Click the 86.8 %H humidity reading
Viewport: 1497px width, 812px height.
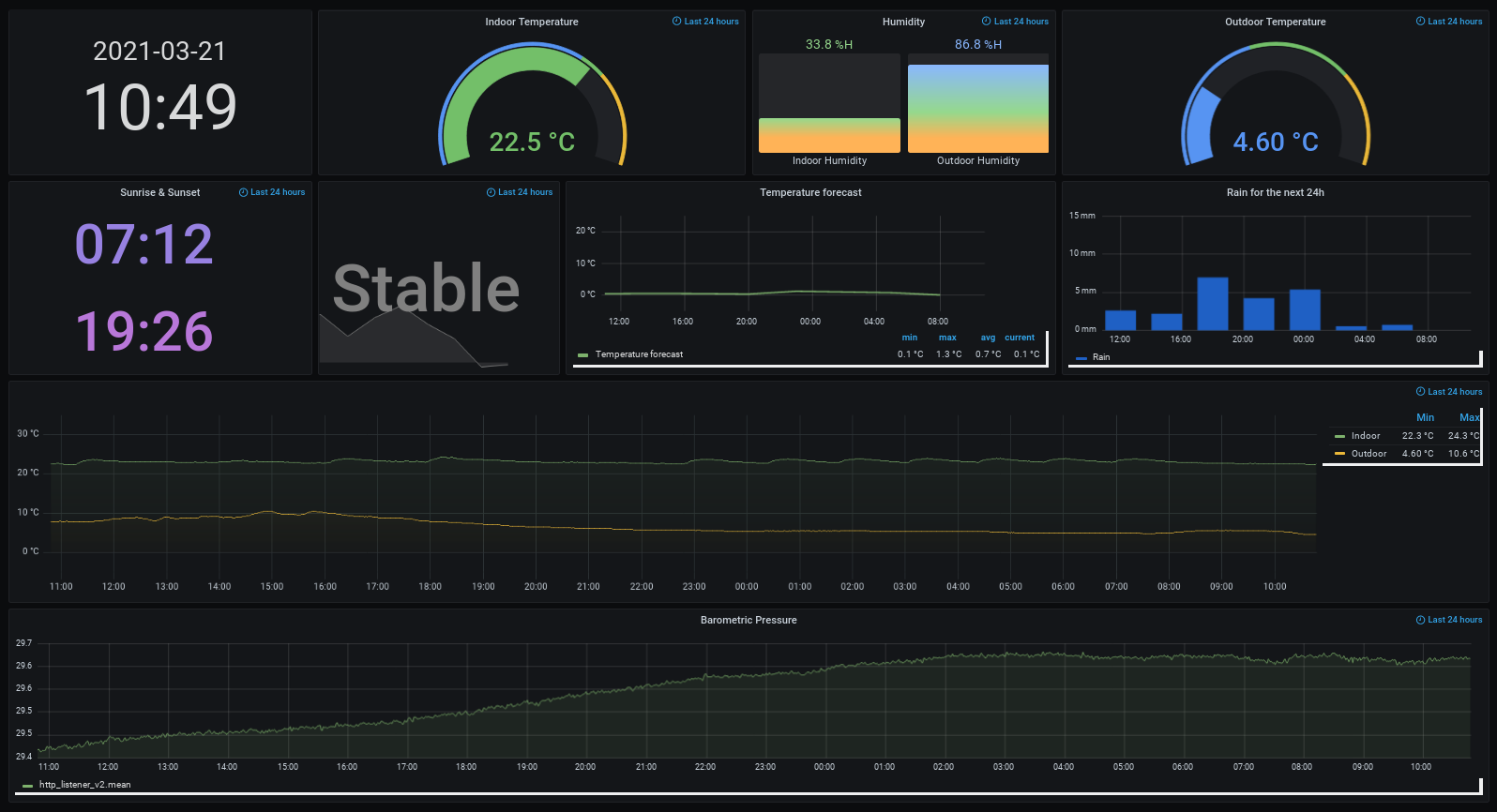click(x=978, y=44)
